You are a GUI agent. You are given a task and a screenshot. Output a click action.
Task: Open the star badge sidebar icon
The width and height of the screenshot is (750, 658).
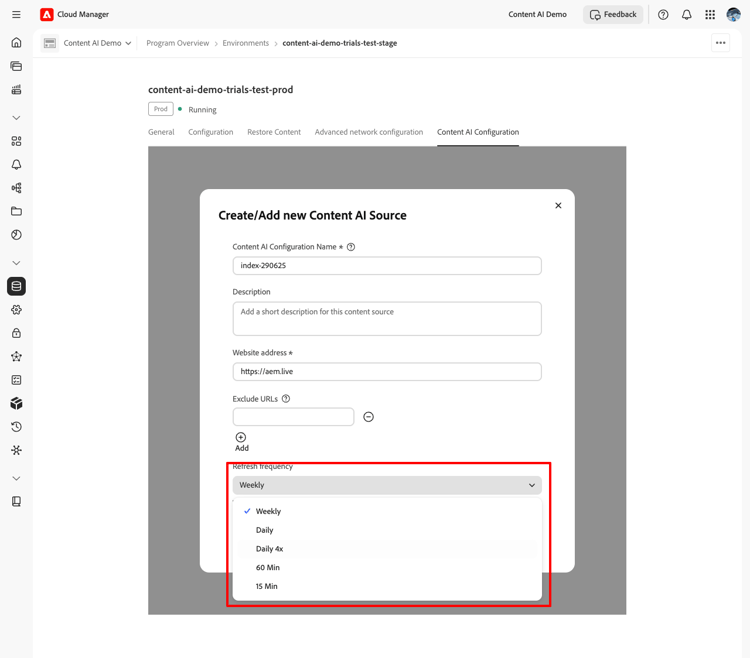point(16,357)
